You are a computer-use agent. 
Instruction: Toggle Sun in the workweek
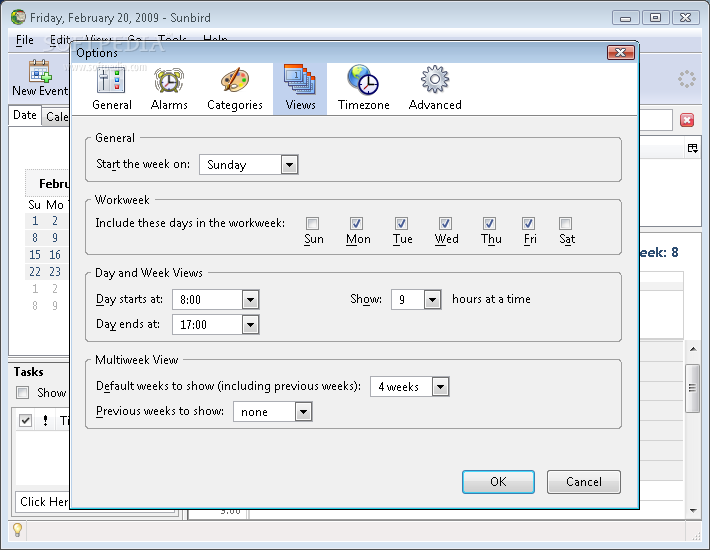[x=312, y=223]
